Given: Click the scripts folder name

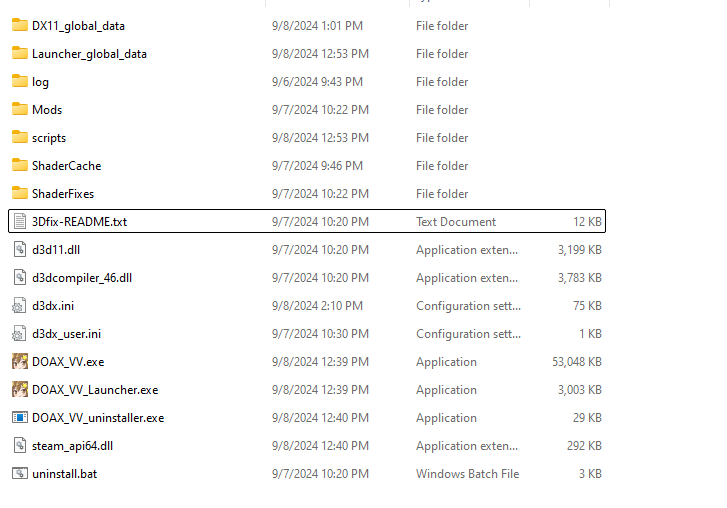Looking at the screenshot, I should pos(49,138).
